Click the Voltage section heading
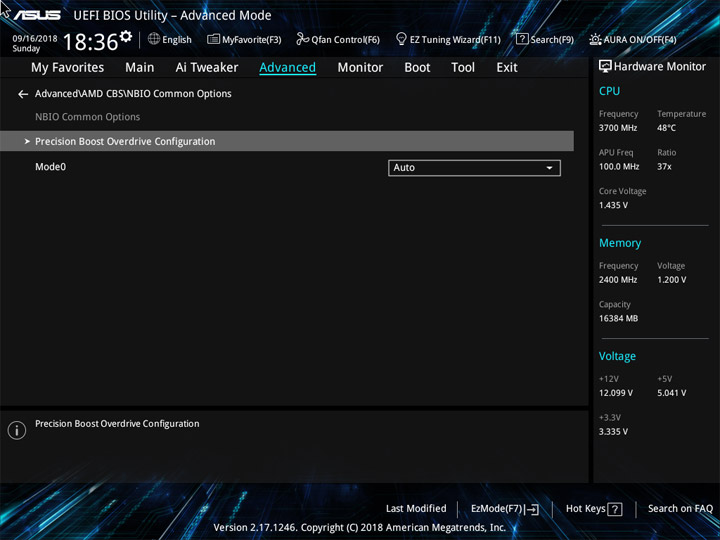This screenshot has width=720, height=540. [617, 356]
